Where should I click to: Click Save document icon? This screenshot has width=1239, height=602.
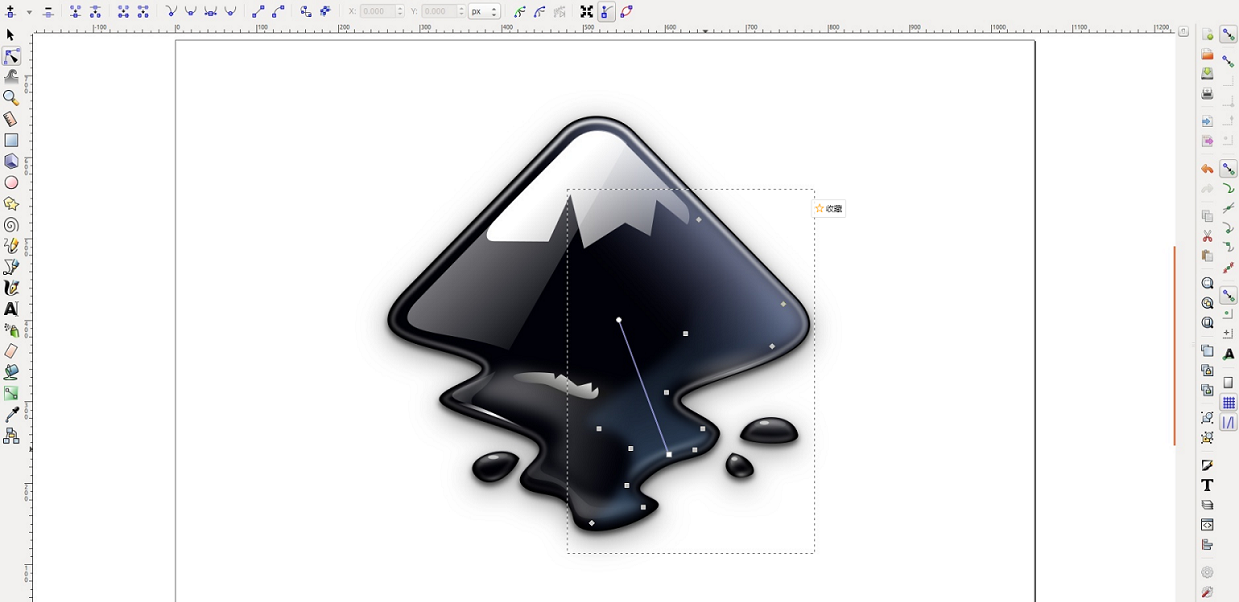tap(1207, 74)
